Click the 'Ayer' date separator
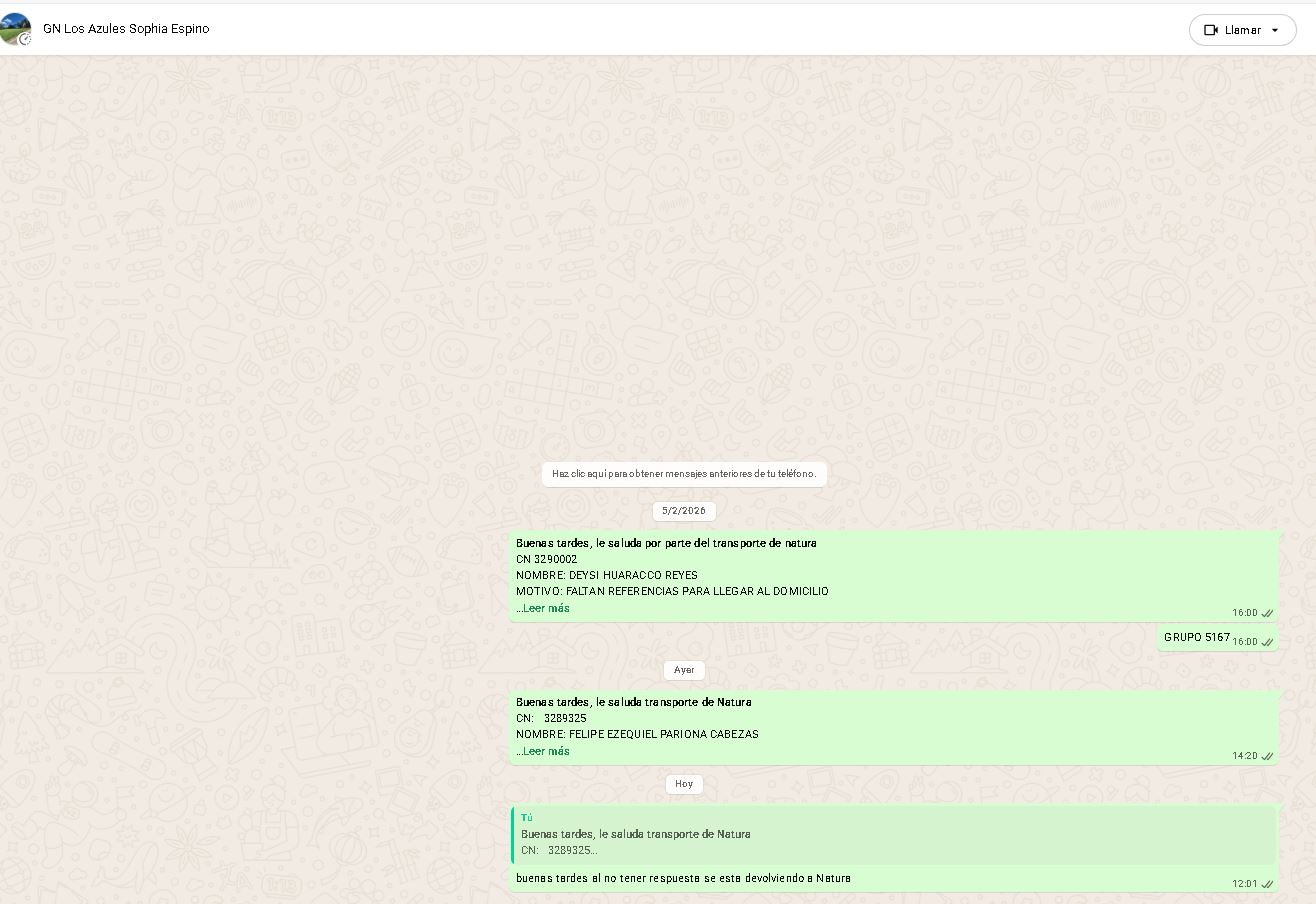The height and width of the screenshot is (904, 1316). (684, 670)
